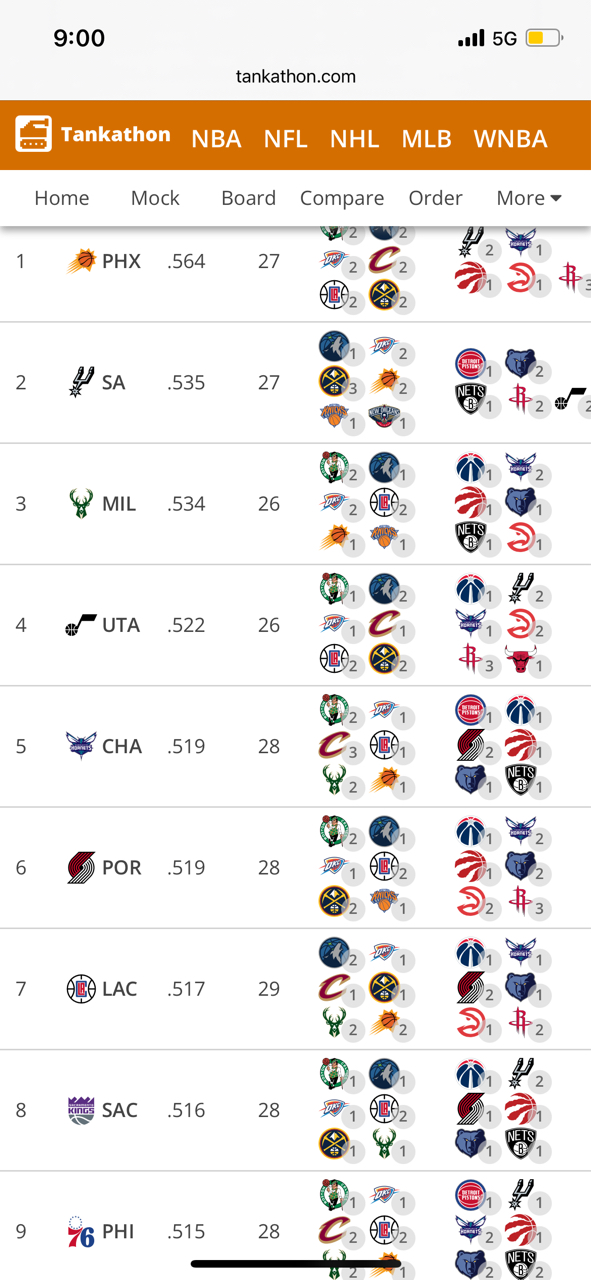Select the Clippers logo in LAC row
Image resolution: width=591 pixels, height=1280 pixels.
point(81,989)
